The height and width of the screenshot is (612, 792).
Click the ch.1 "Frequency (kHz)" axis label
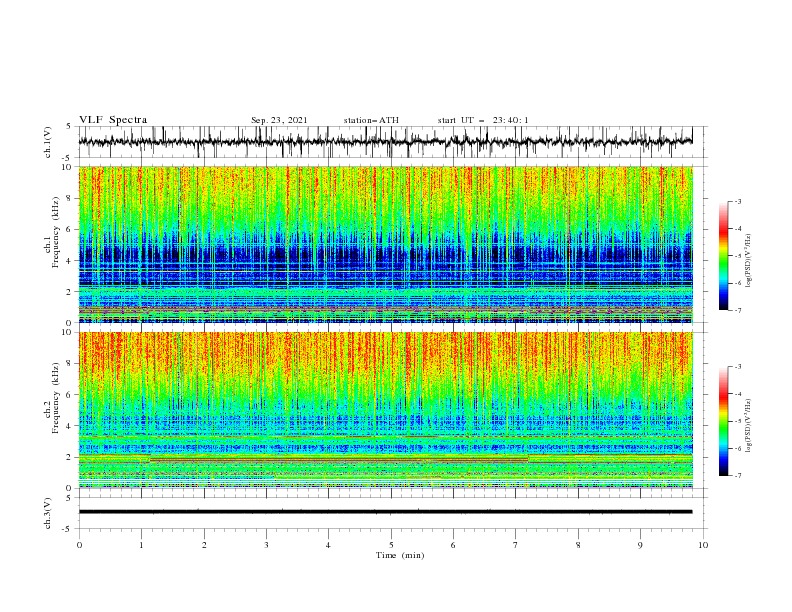(x=55, y=232)
